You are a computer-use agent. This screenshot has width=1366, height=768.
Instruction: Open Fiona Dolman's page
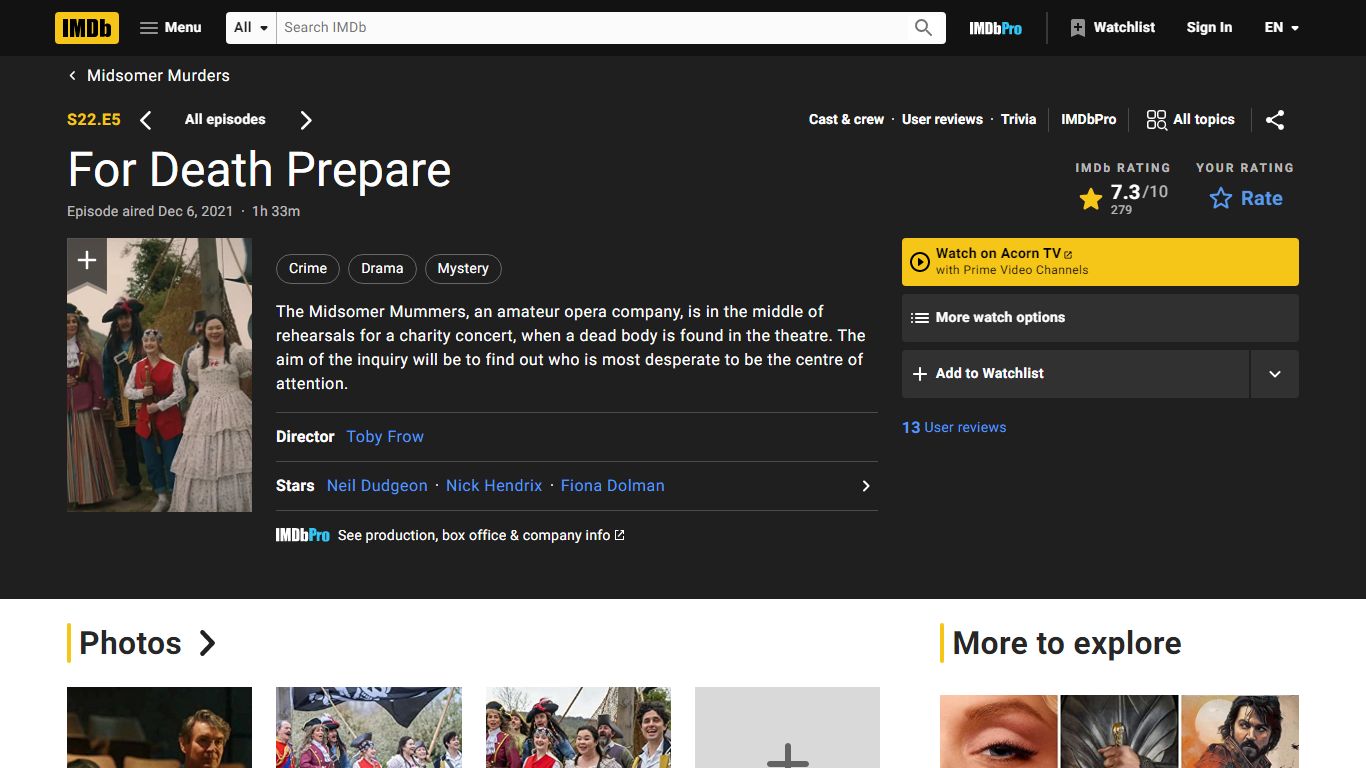(612, 486)
